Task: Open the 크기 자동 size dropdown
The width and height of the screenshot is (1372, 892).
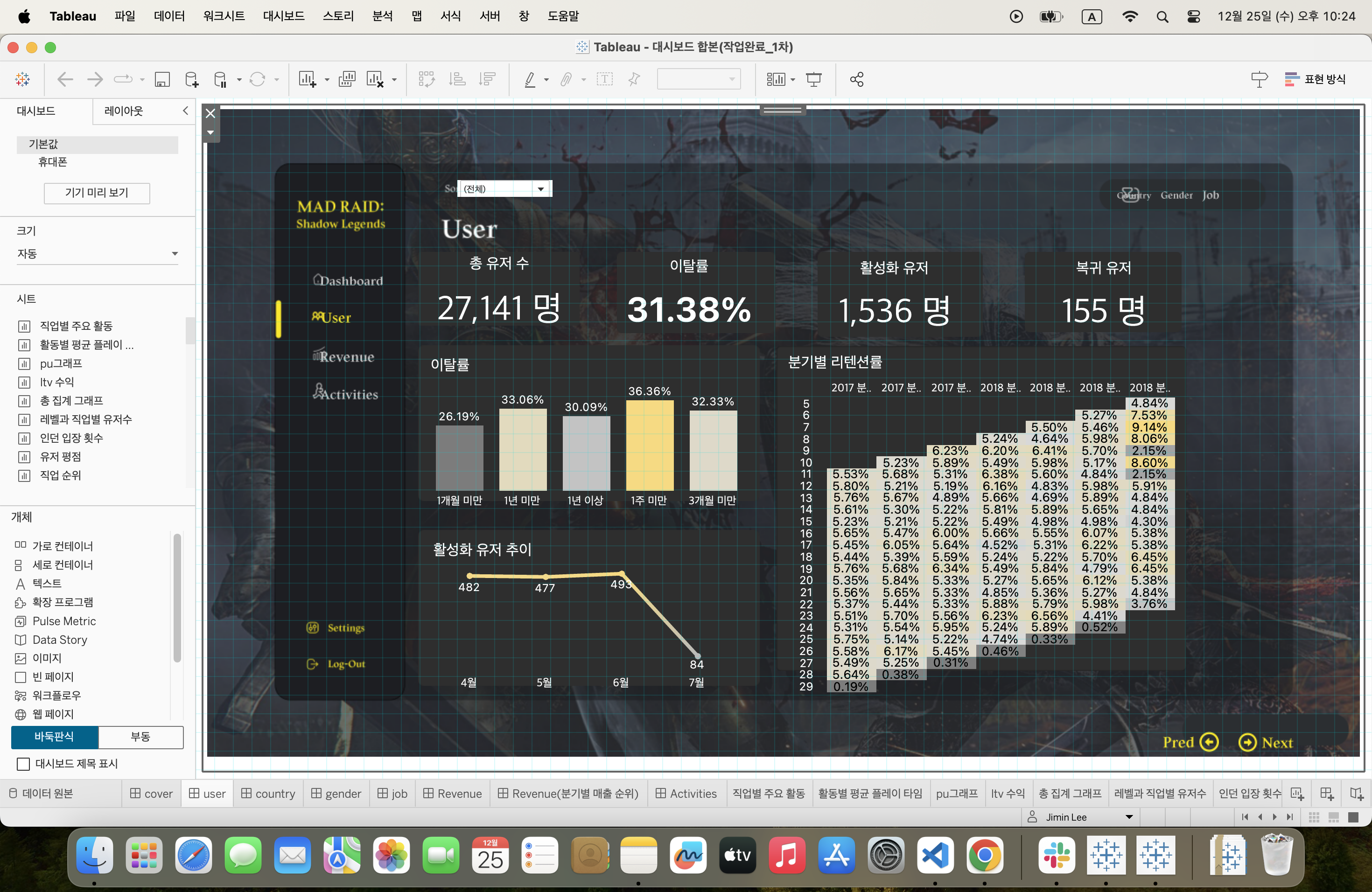Action: point(98,253)
